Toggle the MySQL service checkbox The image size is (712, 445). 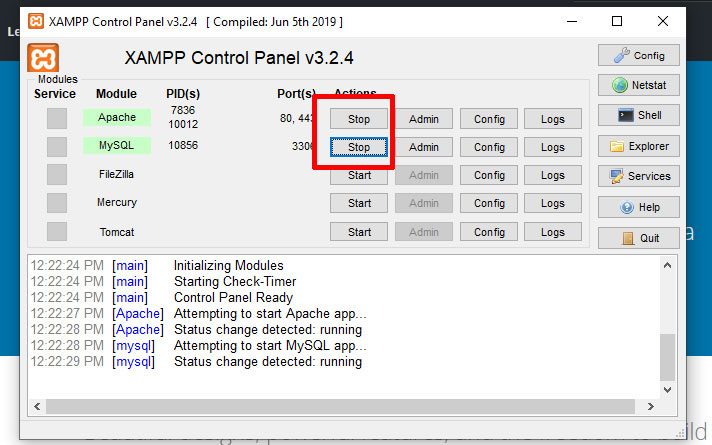point(57,147)
